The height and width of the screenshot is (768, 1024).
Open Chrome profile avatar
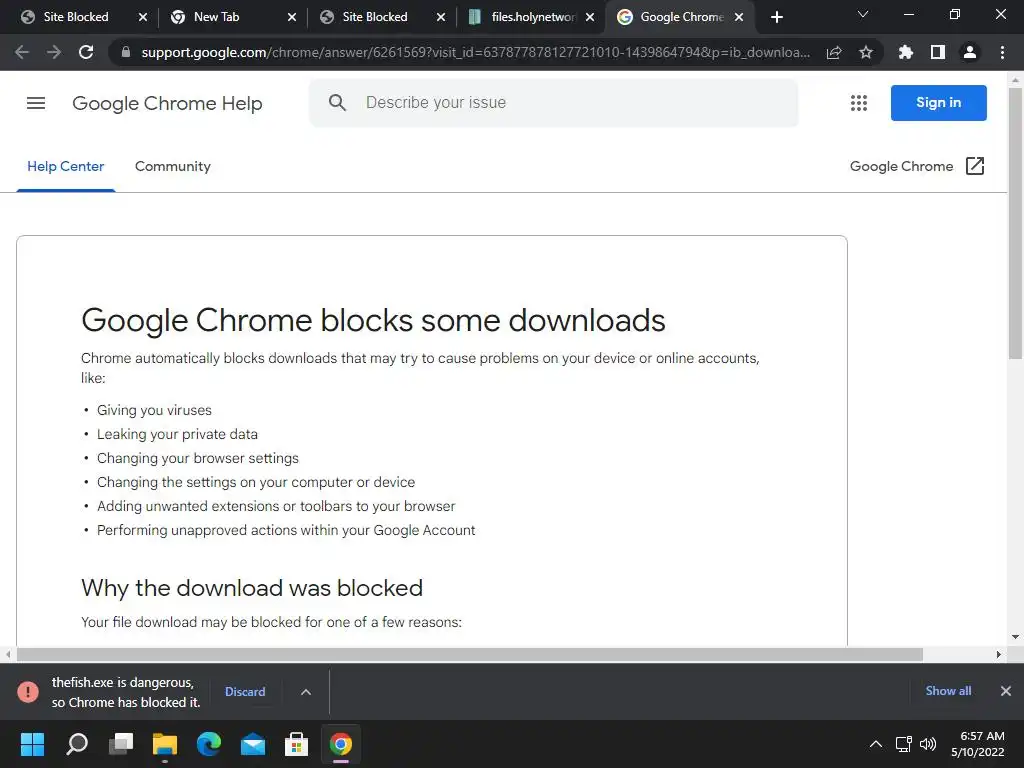click(970, 52)
